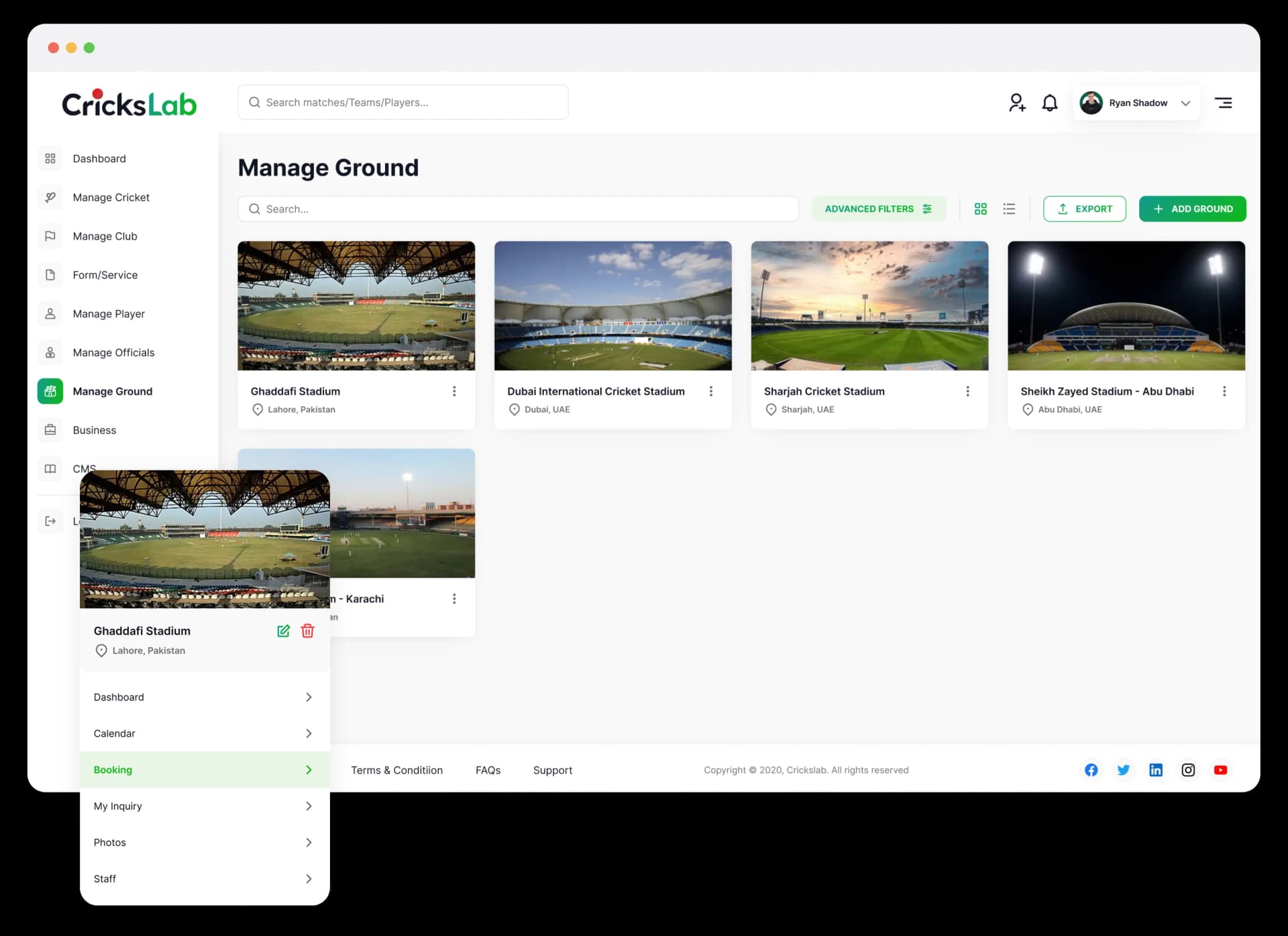
Task: Go to Manage Cricket in sidebar
Action: [111, 197]
